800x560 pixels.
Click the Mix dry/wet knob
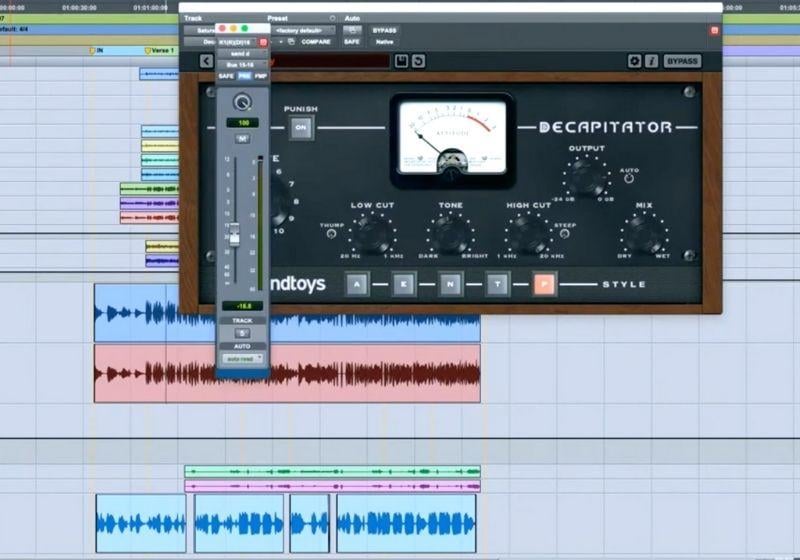pyautogui.click(x=644, y=234)
